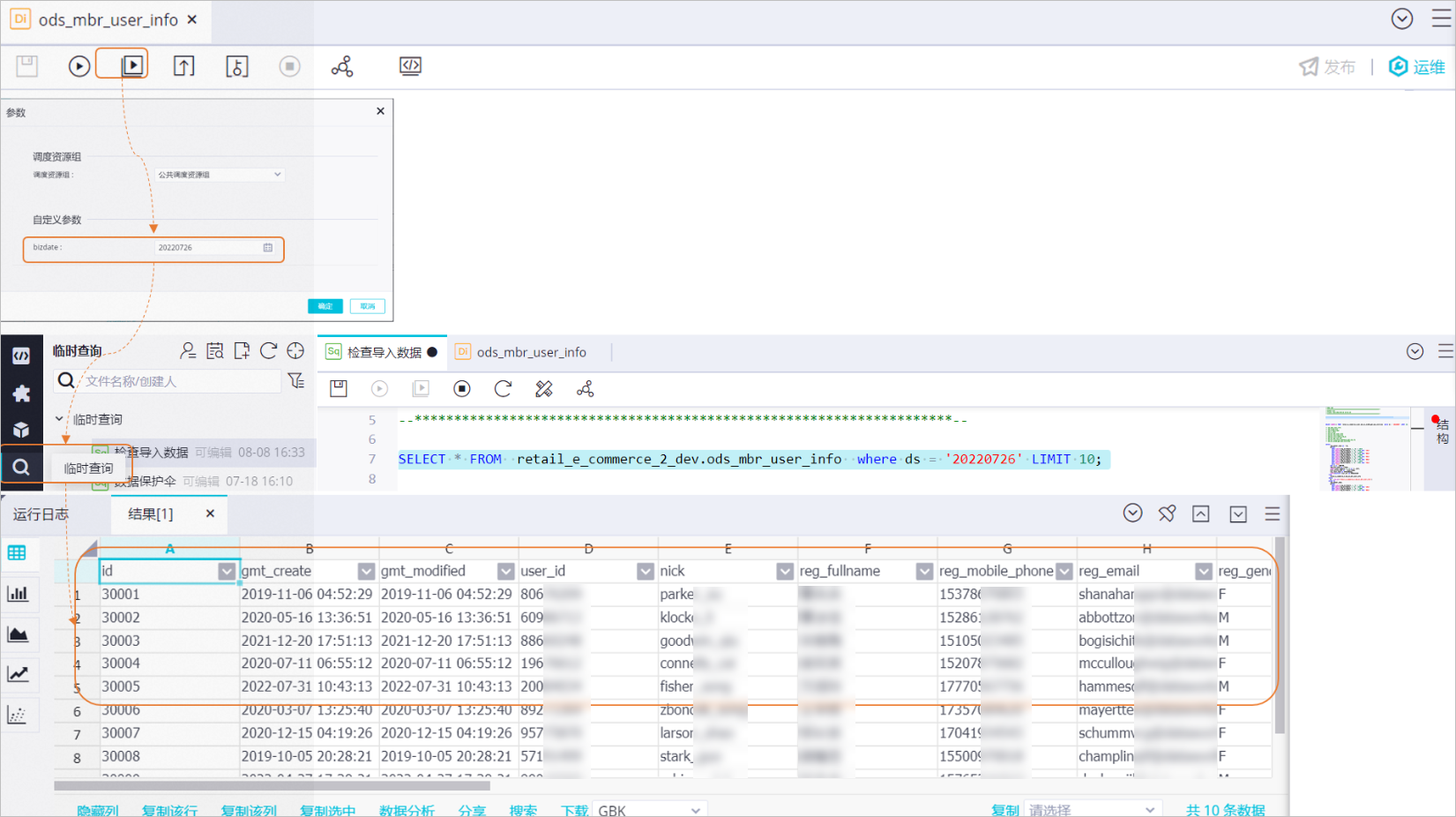Viewport: 1456px width, 817px height.
Task: Click the run-with-parameters icon in the top toolbar
Action: (x=132, y=65)
